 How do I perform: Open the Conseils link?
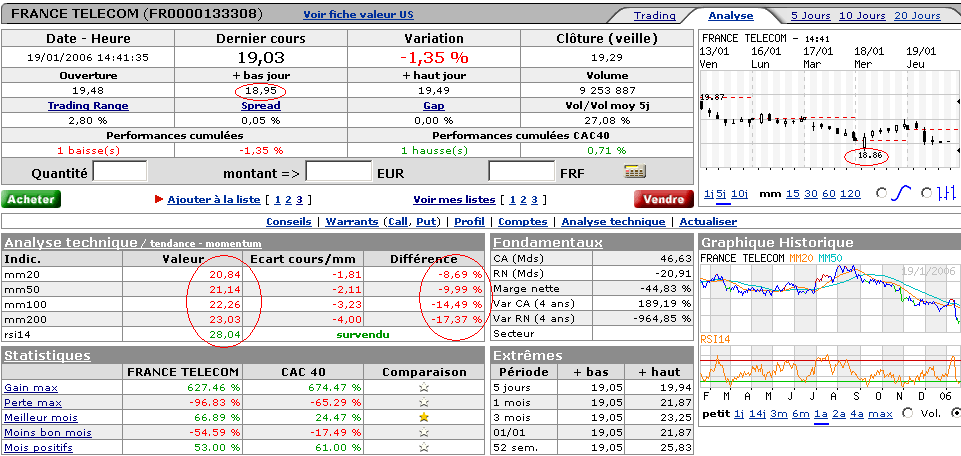[289, 222]
